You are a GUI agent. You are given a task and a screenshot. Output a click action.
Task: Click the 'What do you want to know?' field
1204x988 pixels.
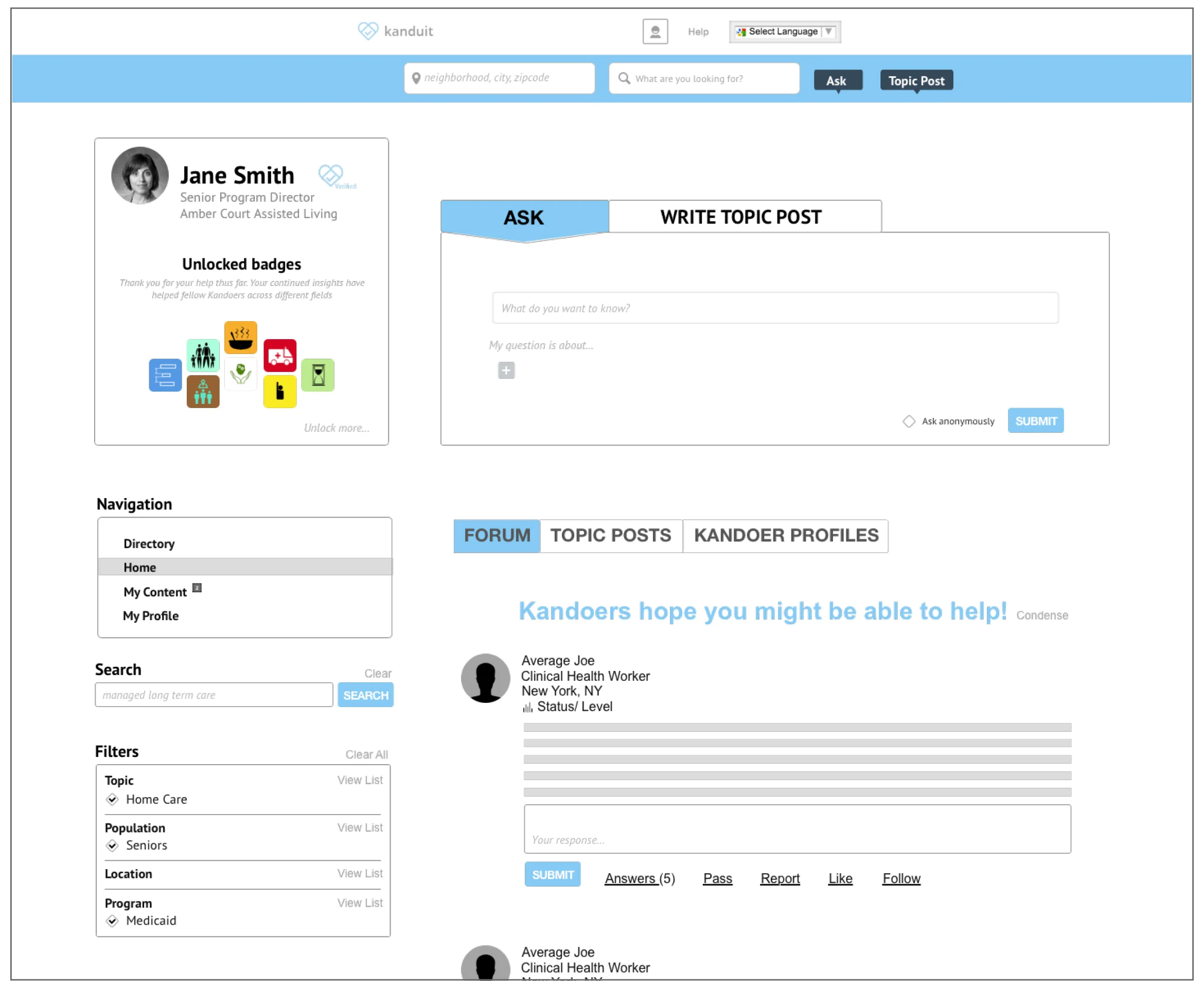tap(774, 308)
